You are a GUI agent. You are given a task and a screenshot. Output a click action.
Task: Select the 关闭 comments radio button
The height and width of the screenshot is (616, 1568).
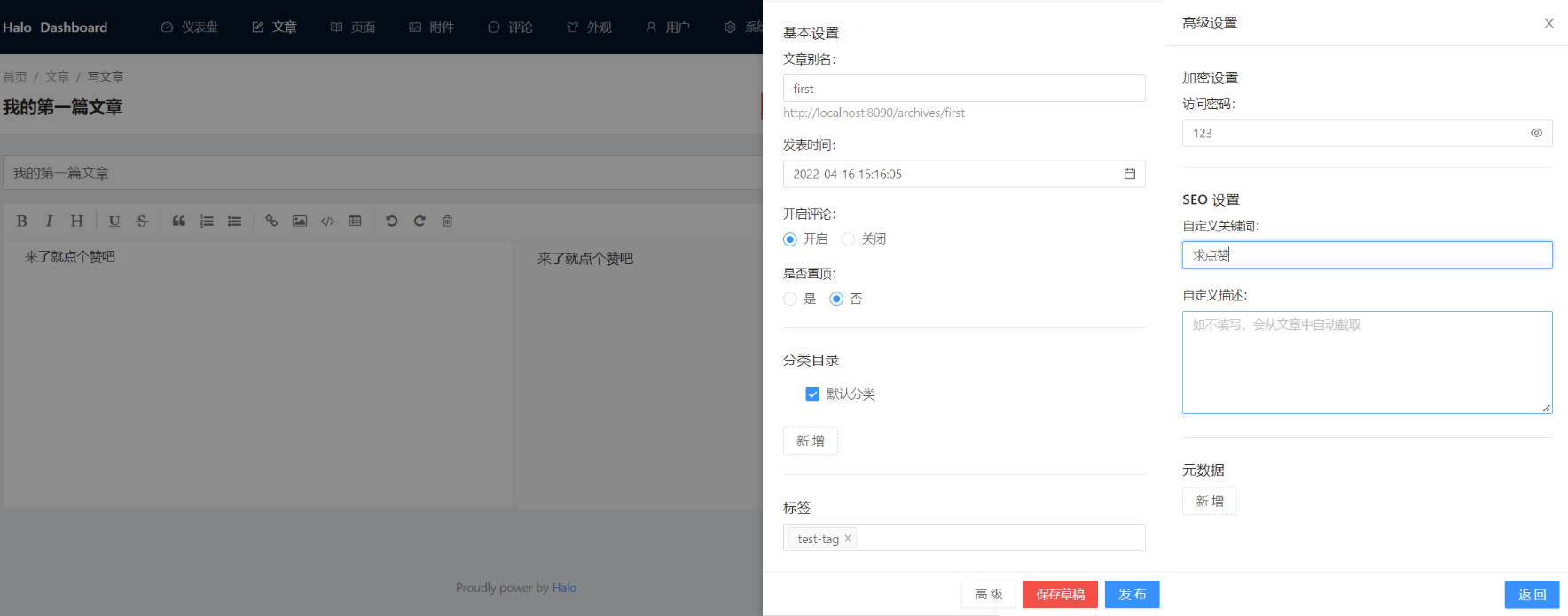(849, 239)
